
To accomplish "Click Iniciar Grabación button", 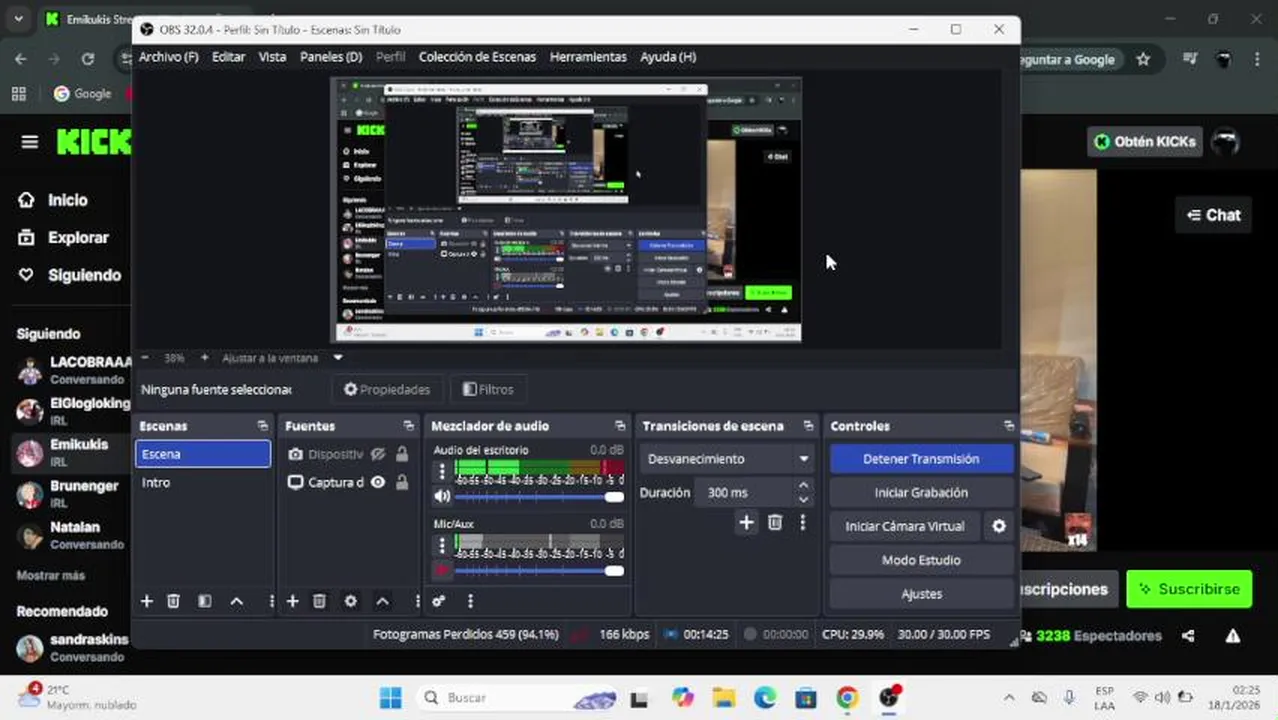I will coord(921,493).
